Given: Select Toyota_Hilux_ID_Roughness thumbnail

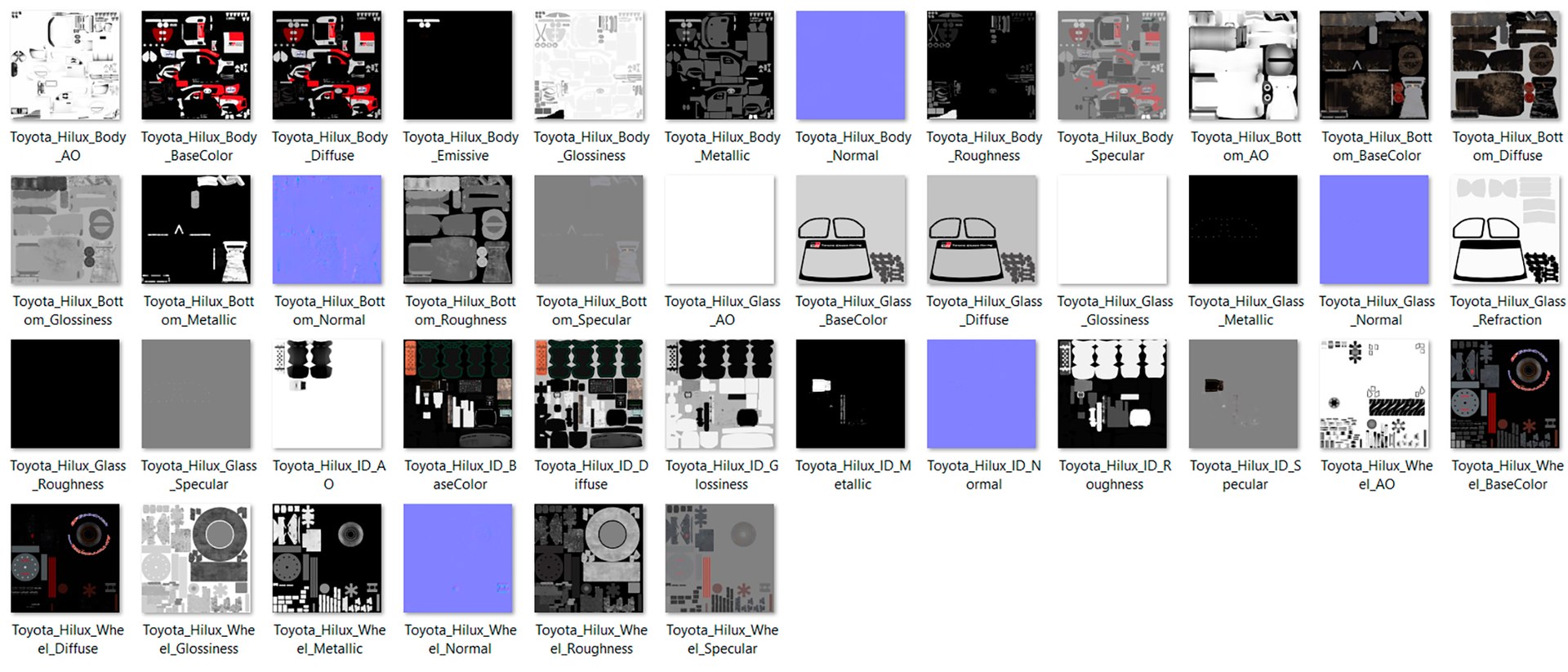Looking at the screenshot, I should (x=1112, y=394).
